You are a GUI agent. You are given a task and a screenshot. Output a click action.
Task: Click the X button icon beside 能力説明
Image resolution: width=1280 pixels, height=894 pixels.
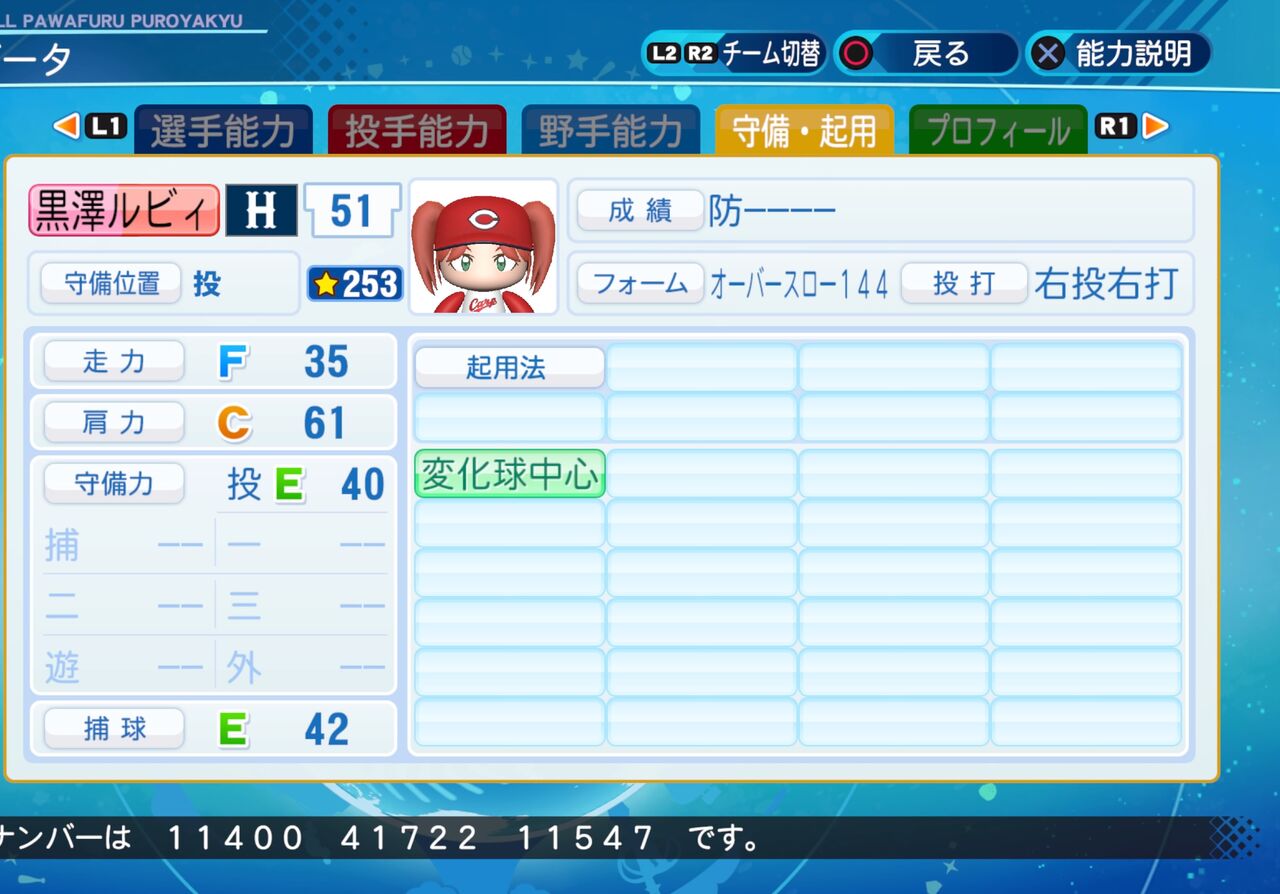point(1048,53)
